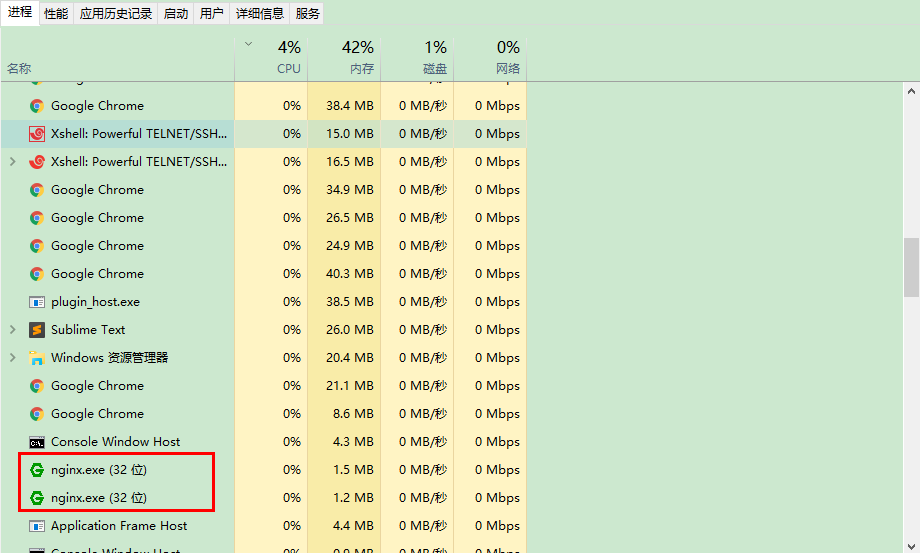Switch to the 性能 tab
The height and width of the screenshot is (553, 920).
[56, 13]
